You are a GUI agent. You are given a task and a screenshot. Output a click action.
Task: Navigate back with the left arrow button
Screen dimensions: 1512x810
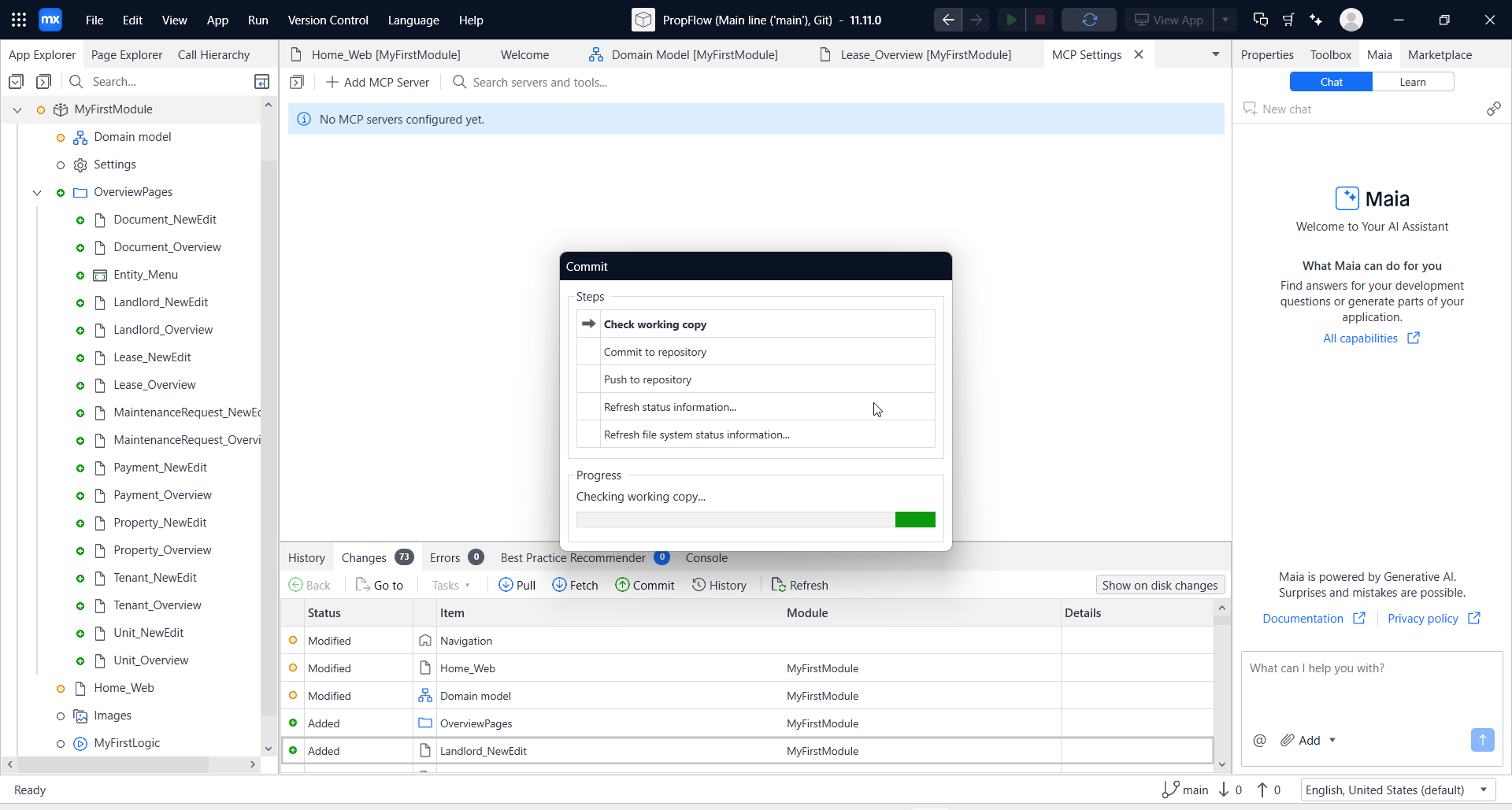[x=948, y=20]
